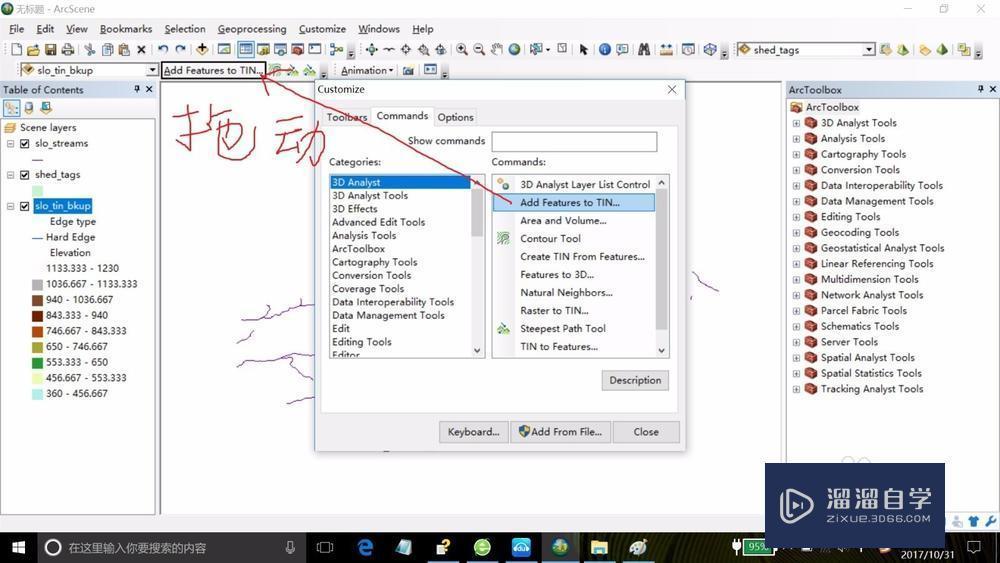Collapse the shed_tags layer tree
The image size is (1000, 563).
(x=10, y=175)
